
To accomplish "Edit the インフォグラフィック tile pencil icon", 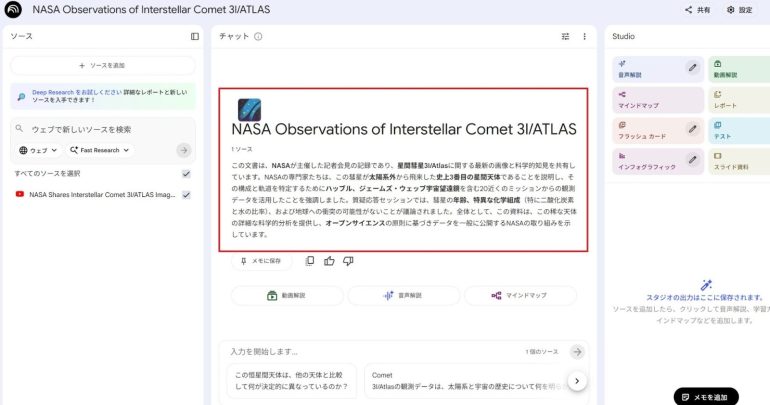I will pos(692,159).
